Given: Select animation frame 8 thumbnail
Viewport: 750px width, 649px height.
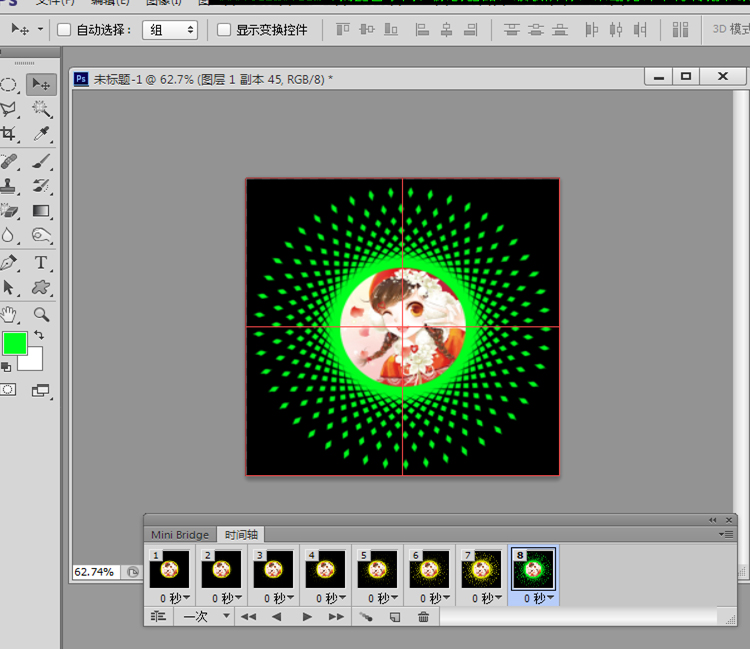Looking at the screenshot, I should (533, 569).
